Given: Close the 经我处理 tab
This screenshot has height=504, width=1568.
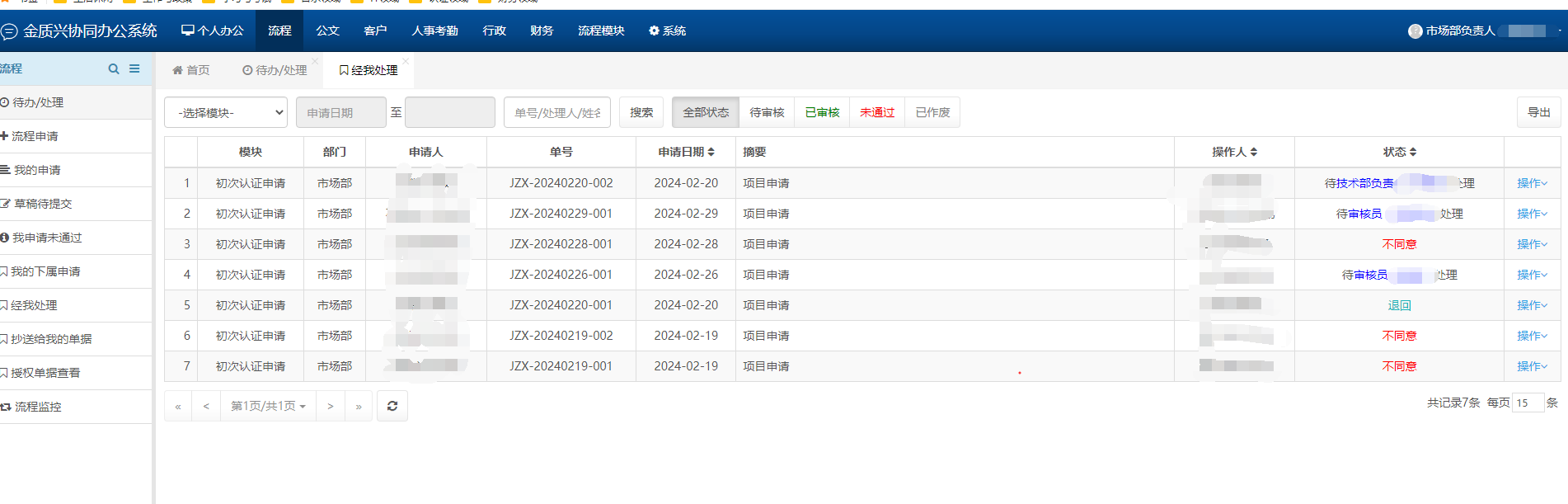Looking at the screenshot, I should [406, 61].
